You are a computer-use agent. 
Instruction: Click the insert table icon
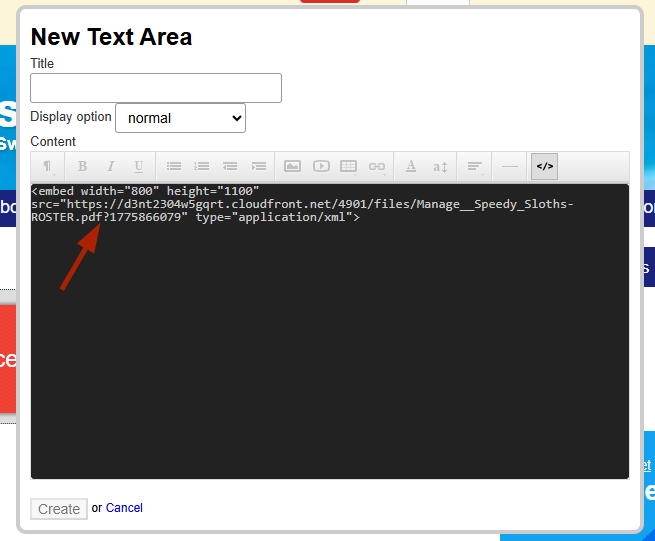pyautogui.click(x=349, y=167)
